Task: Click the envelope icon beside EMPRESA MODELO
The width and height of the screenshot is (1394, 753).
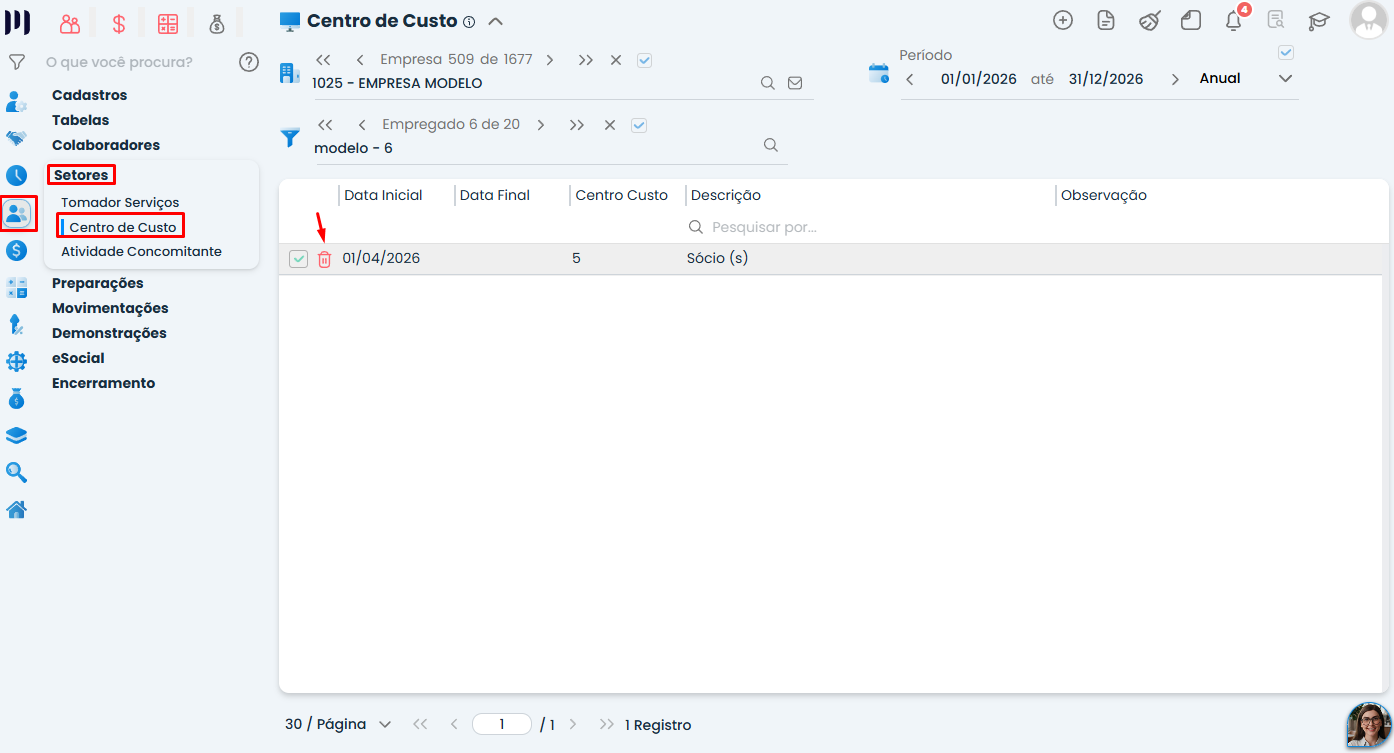Action: pyautogui.click(x=795, y=83)
